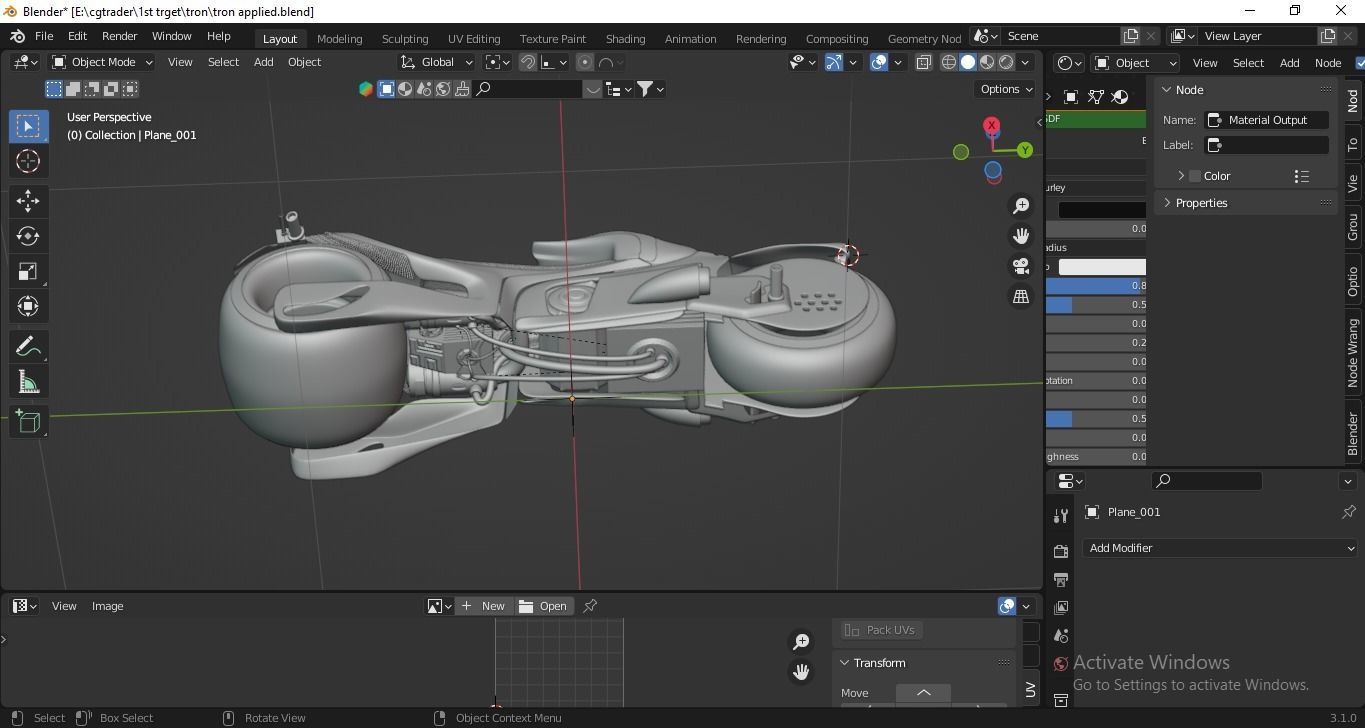Select the Annotate tool
This screenshot has width=1365, height=728.
28,347
